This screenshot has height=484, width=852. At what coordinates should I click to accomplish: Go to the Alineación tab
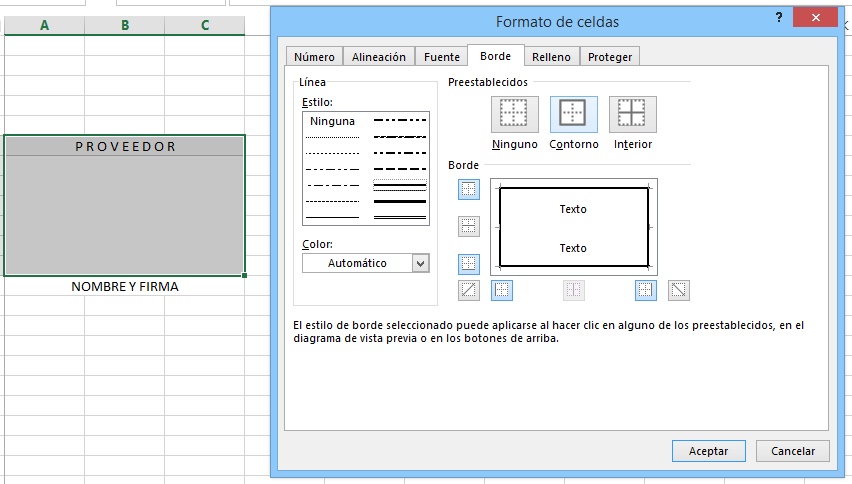(379, 57)
